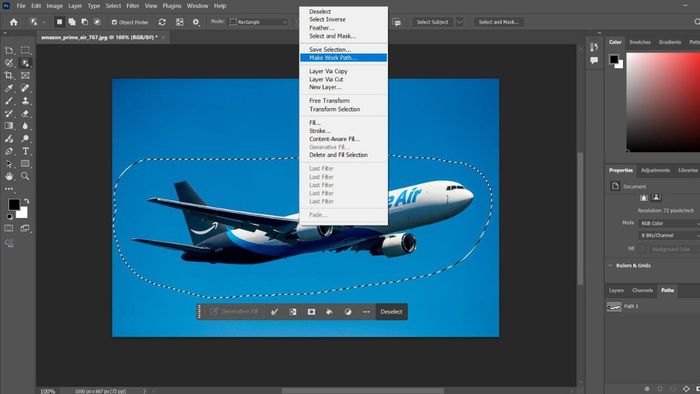Choose Layer Via Copy from menu

point(343,71)
